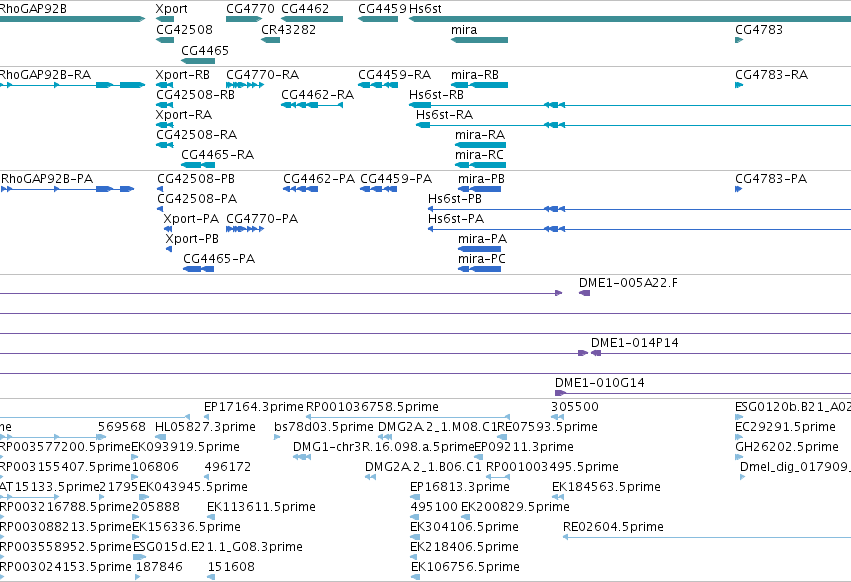Image resolution: width=851 pixels, height=582 pixels.
Task: Select the CG4770-PA protein glyph
Action: tap(245, 229)
